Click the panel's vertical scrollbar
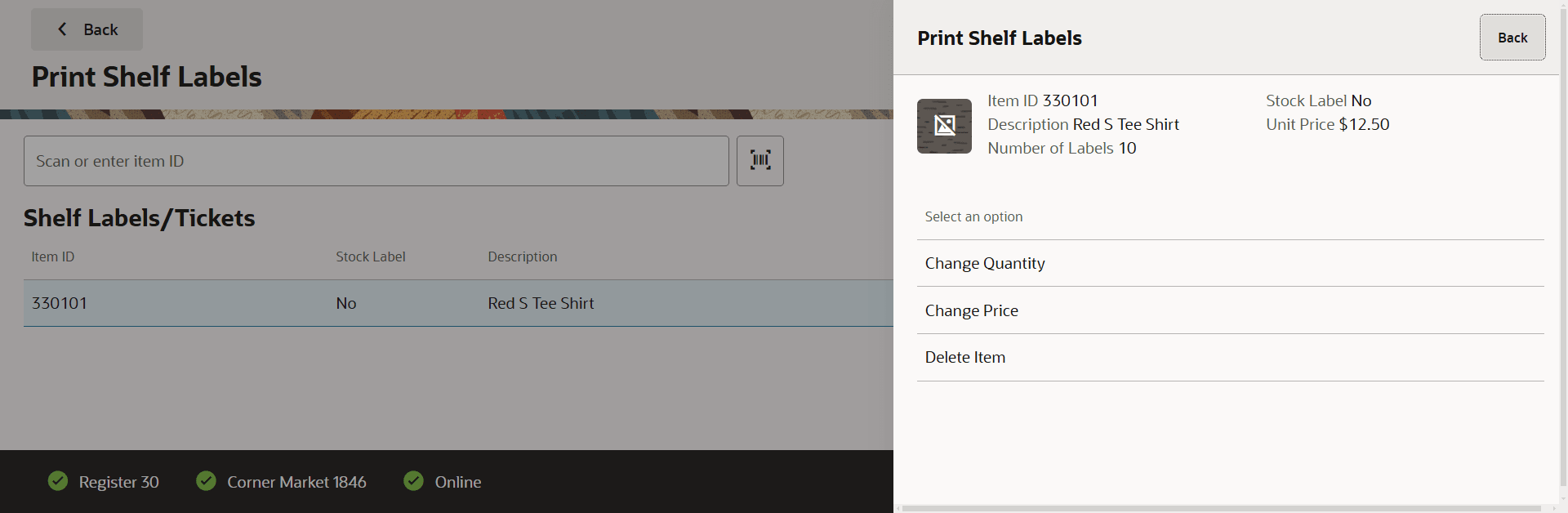 [1563, 245]
